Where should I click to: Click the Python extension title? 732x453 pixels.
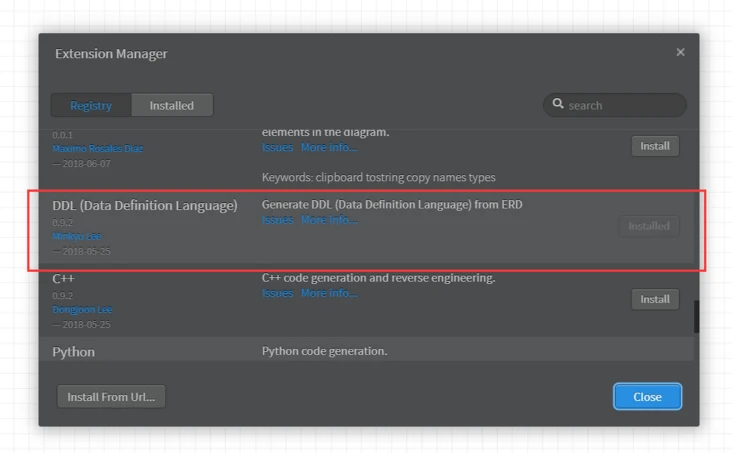click(x=73, y=352)
